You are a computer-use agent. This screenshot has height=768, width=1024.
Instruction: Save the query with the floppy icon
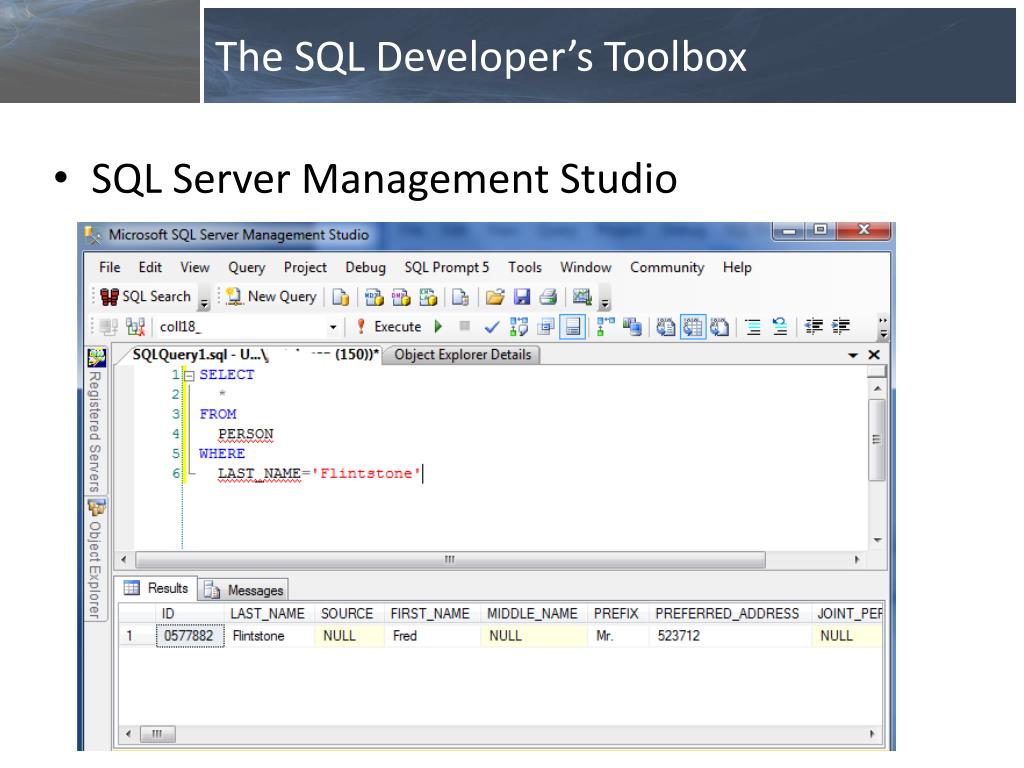pyautogui.click(x=522, y=297)
